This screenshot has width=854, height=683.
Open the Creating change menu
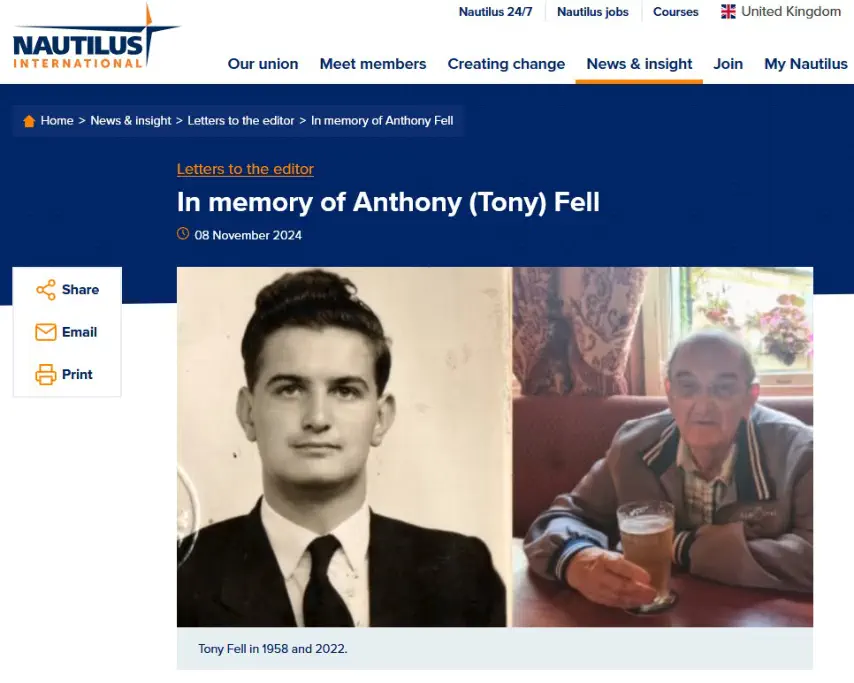pos(507,64)
